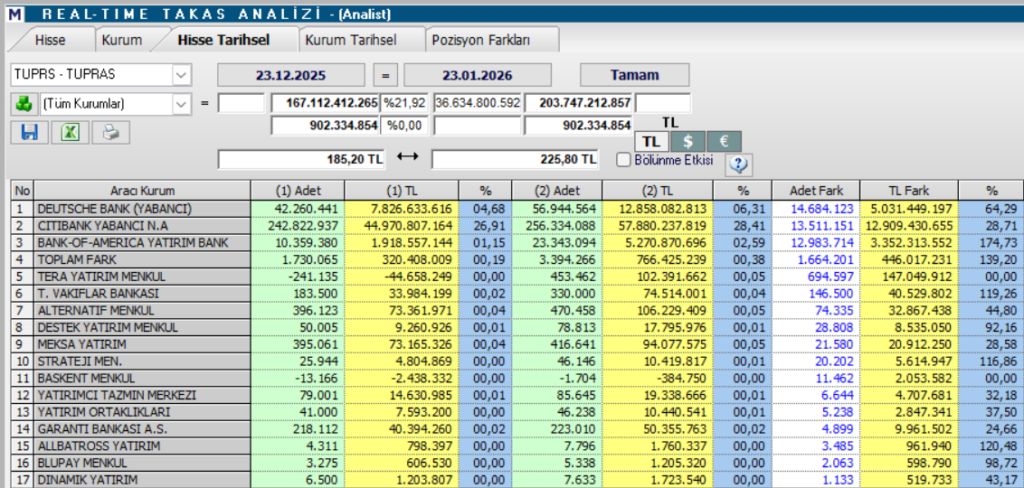
Task: Click the M application logo in title bar
Action: tap(12, 13)
